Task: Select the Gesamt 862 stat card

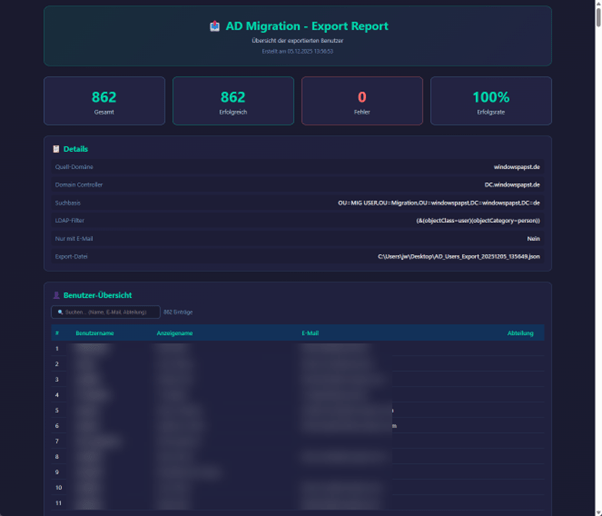Action: click(x=104, y=101)
